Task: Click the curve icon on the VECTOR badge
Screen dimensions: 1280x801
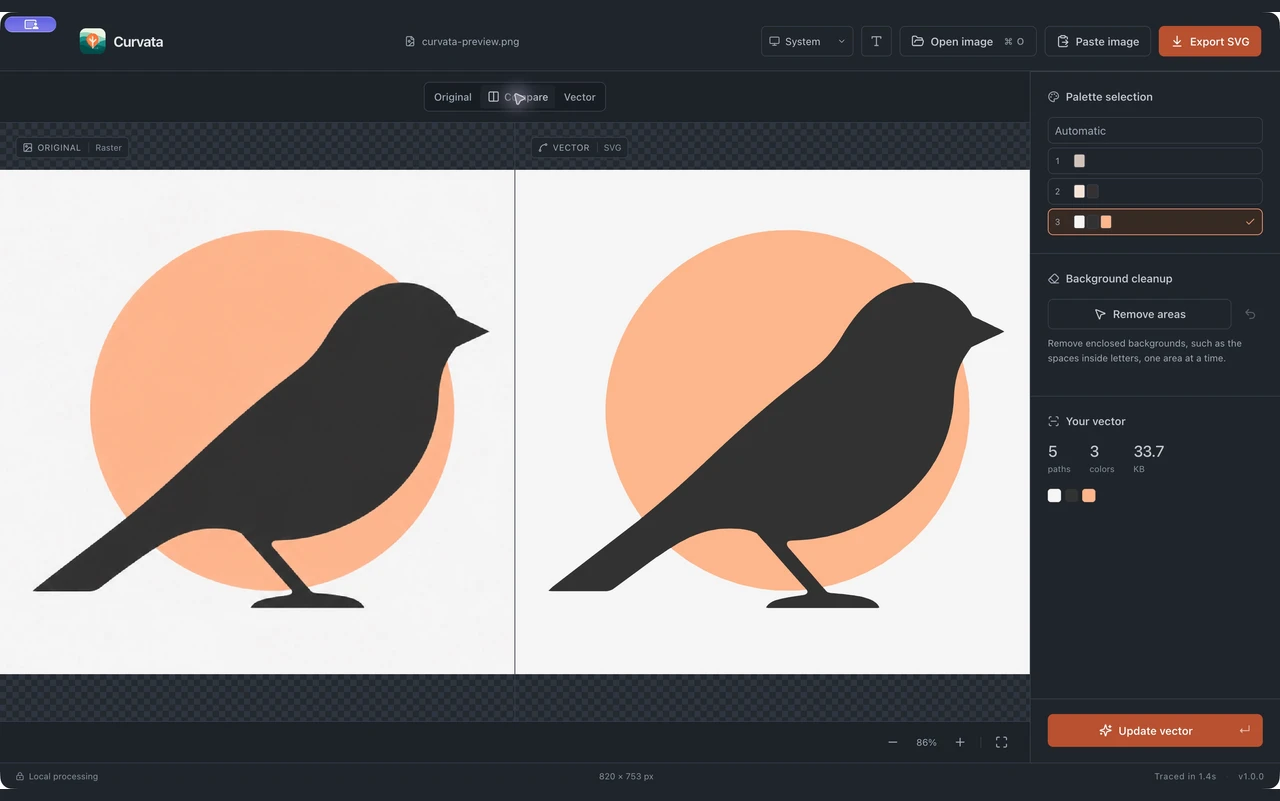Action: coord(543,148)
